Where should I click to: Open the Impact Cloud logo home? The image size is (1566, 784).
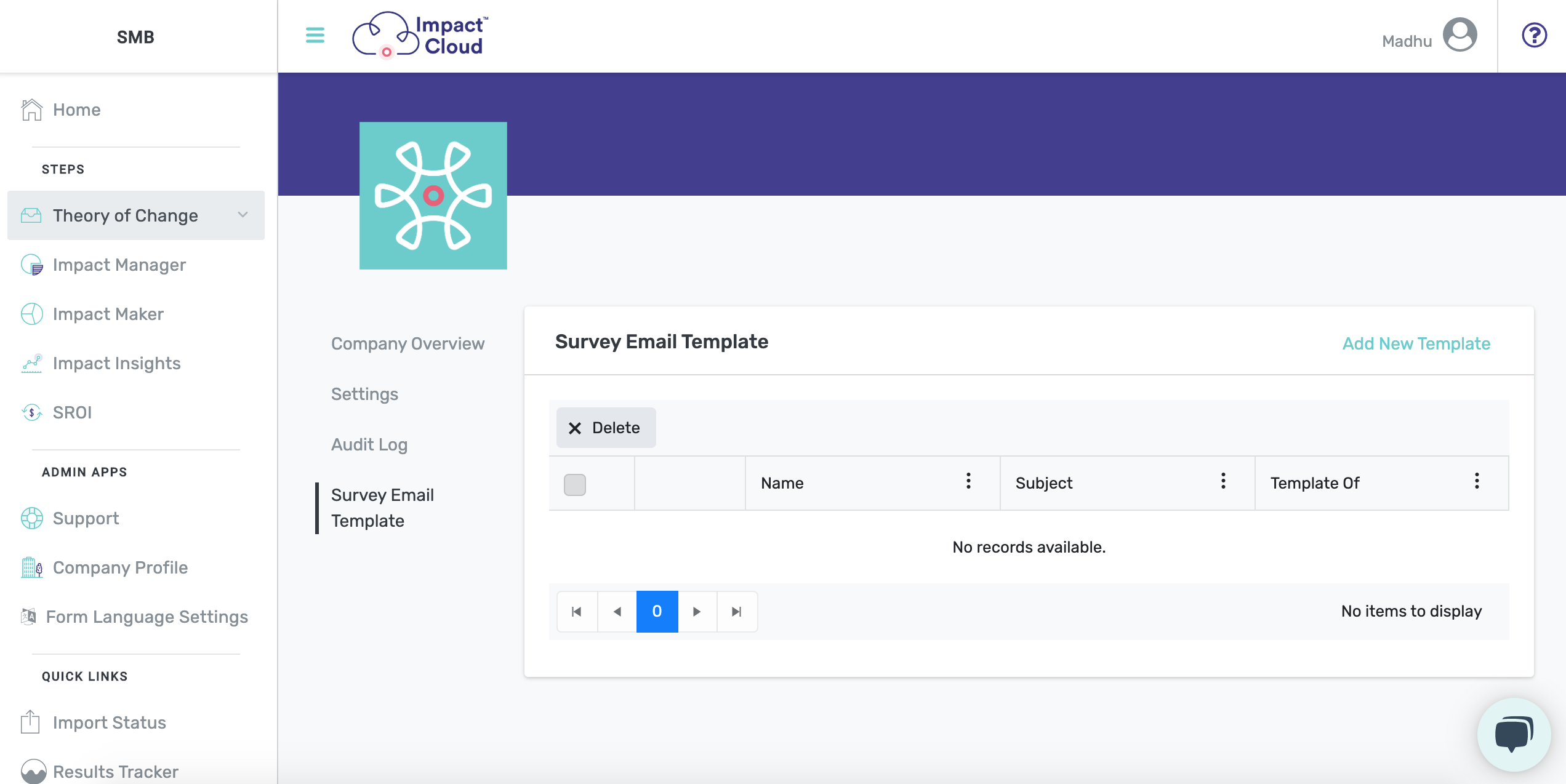(x=420, y=35)
